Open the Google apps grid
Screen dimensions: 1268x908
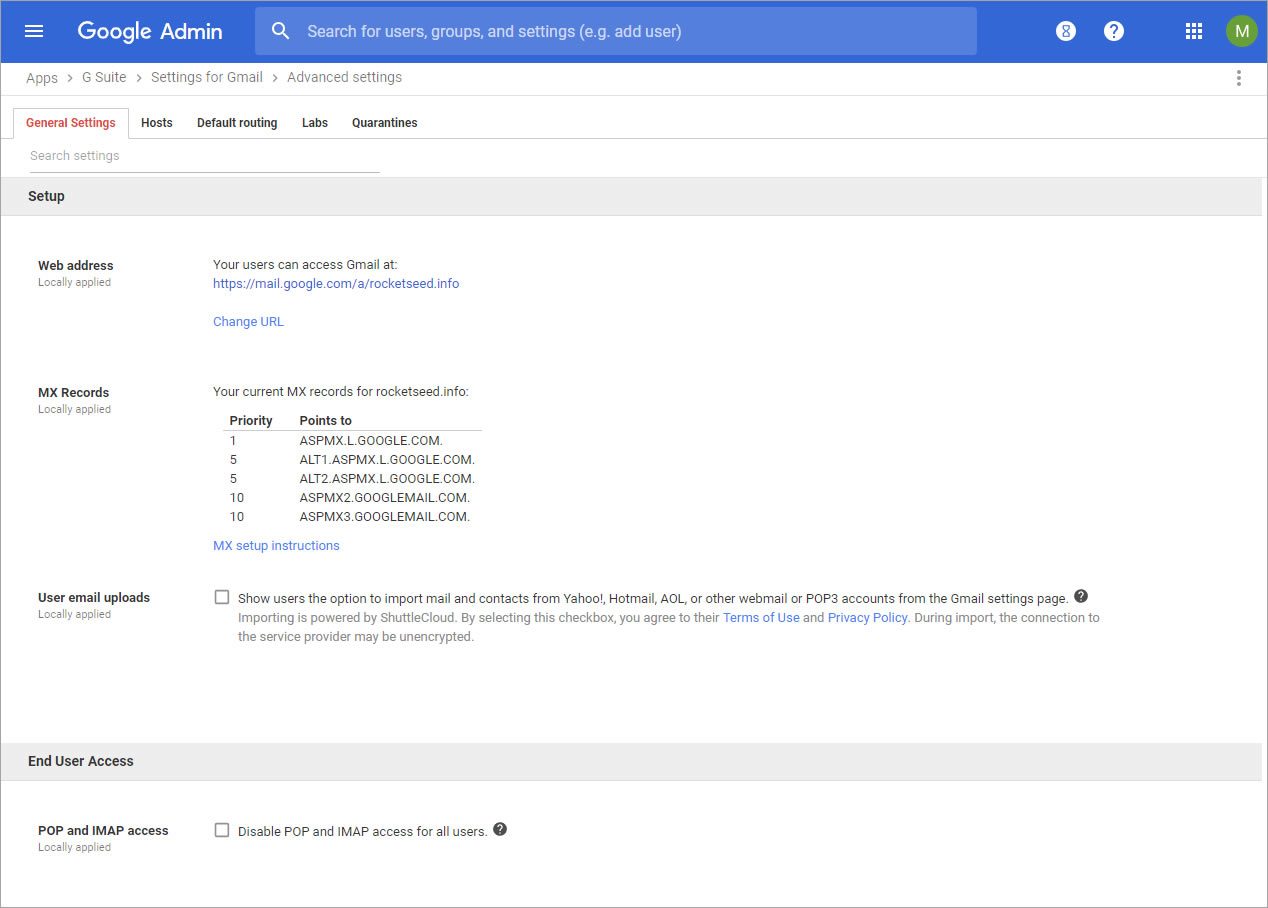pyautogui.click(x=1193, y=31)
